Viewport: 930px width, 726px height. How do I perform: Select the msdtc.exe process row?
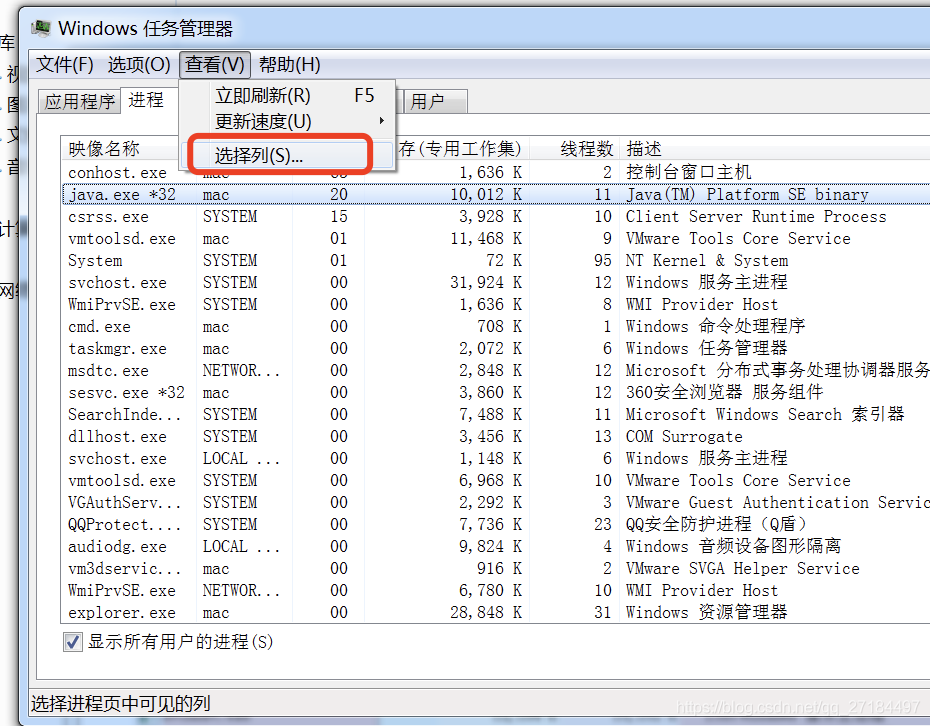pos(496,371)
